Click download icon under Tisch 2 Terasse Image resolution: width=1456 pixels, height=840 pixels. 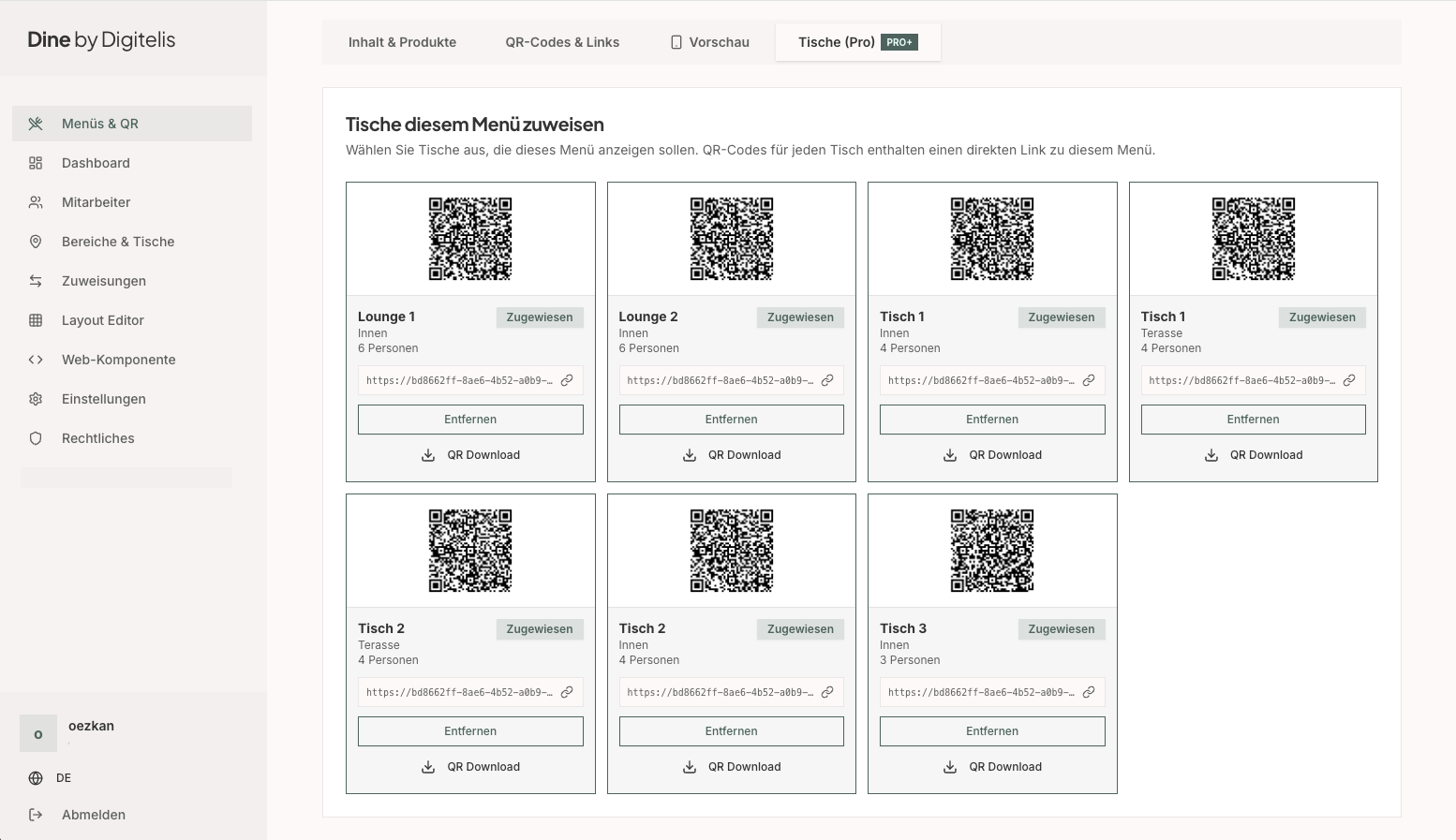point(428,767)
